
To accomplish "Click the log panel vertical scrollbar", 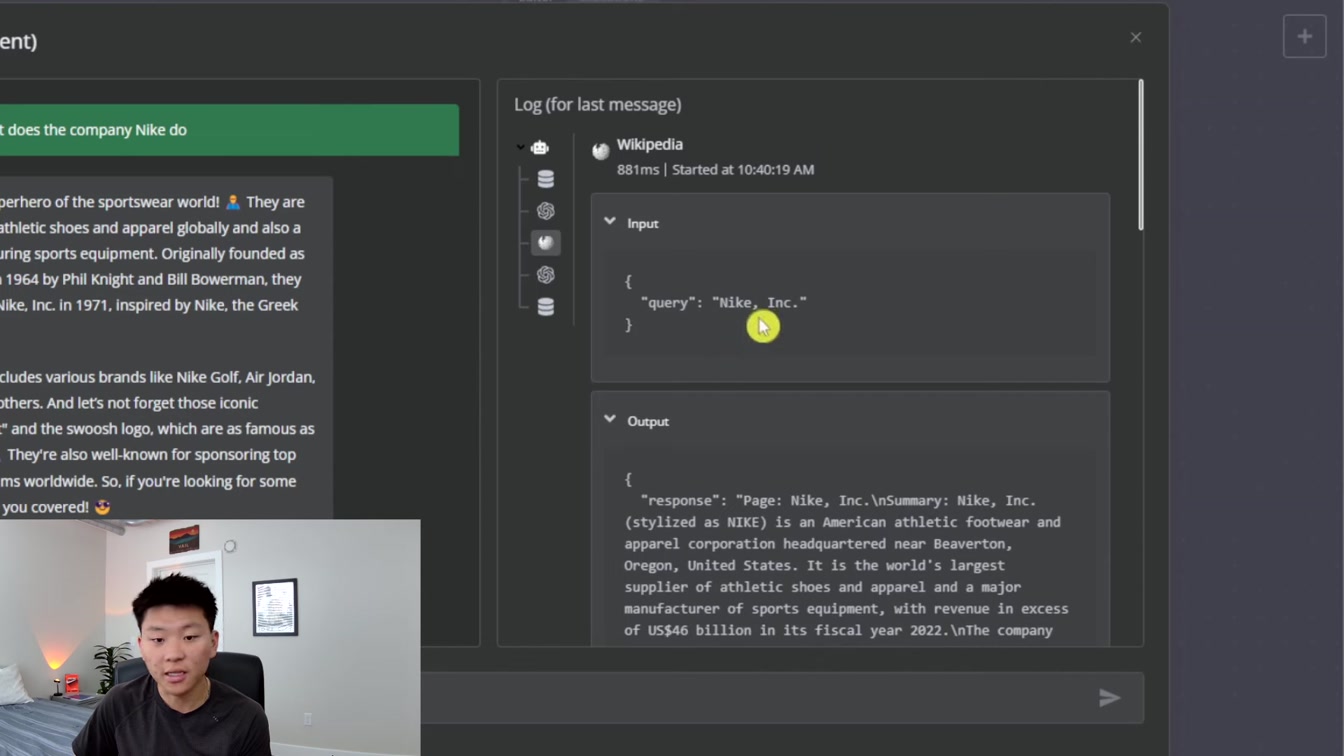I will tap(1140, 155).
